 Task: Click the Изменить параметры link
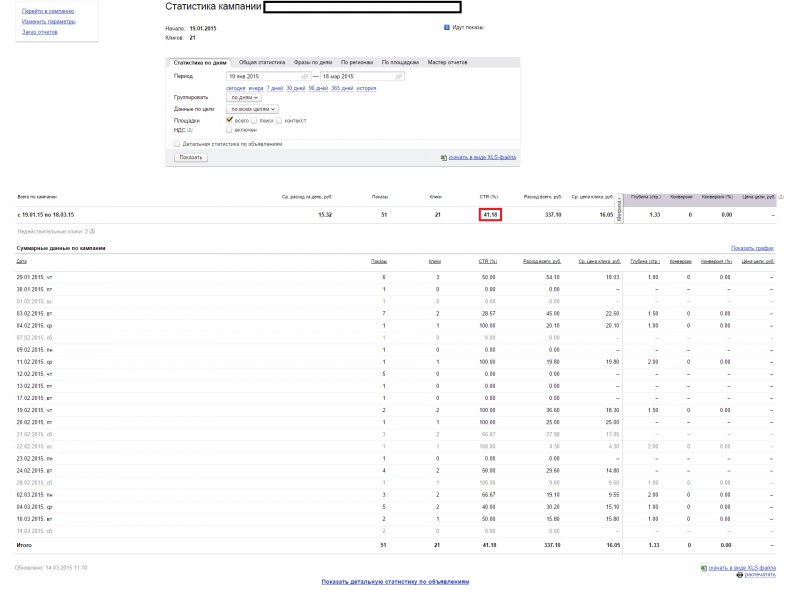tap(48, 21)
